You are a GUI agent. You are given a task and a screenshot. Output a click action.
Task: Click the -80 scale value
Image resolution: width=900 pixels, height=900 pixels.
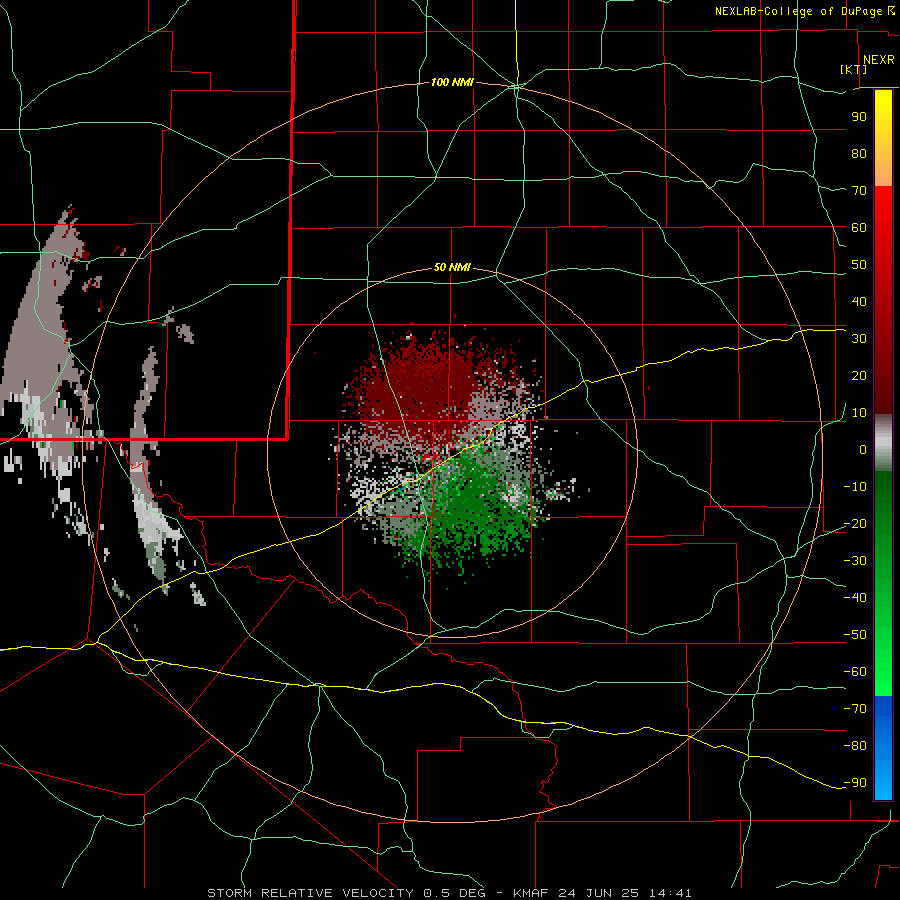pos(855,746)
